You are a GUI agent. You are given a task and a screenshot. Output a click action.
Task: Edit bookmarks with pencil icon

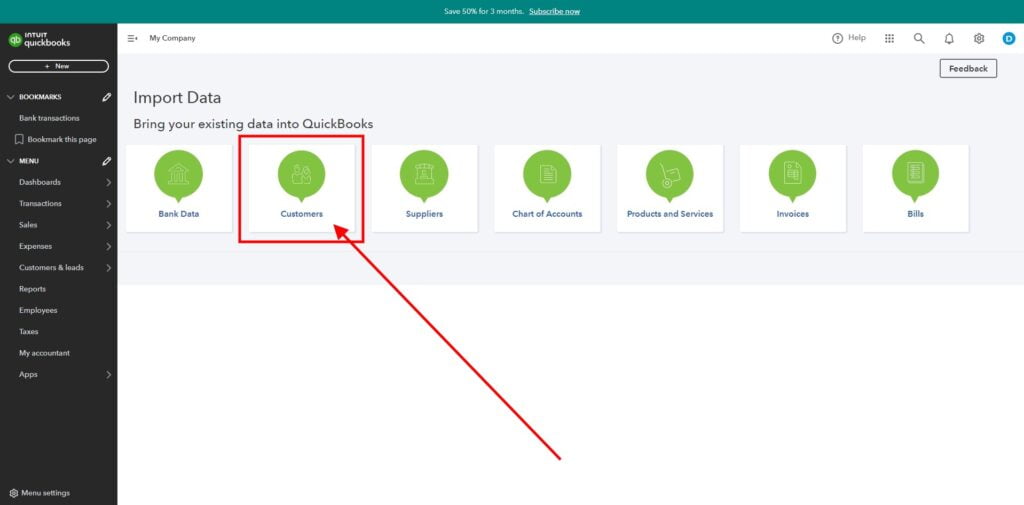click(x=106, y=97)
